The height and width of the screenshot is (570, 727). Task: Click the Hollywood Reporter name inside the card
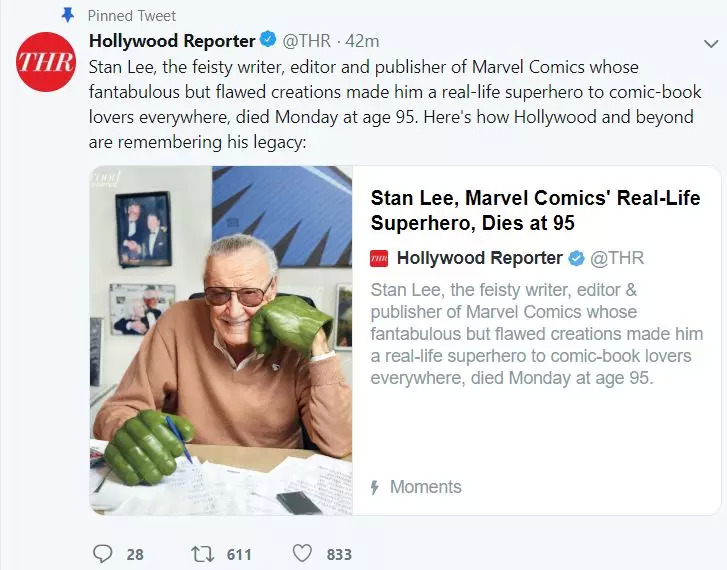point(480,258)
